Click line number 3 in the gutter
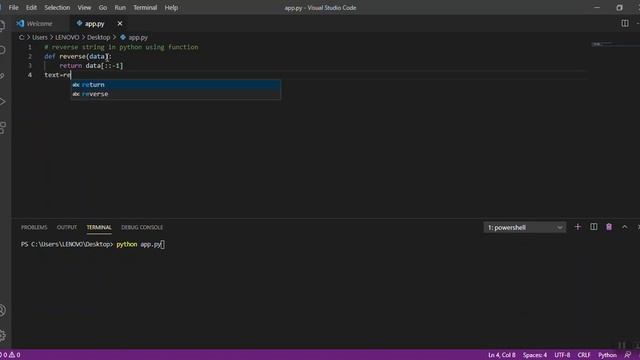 pos(30,65)
